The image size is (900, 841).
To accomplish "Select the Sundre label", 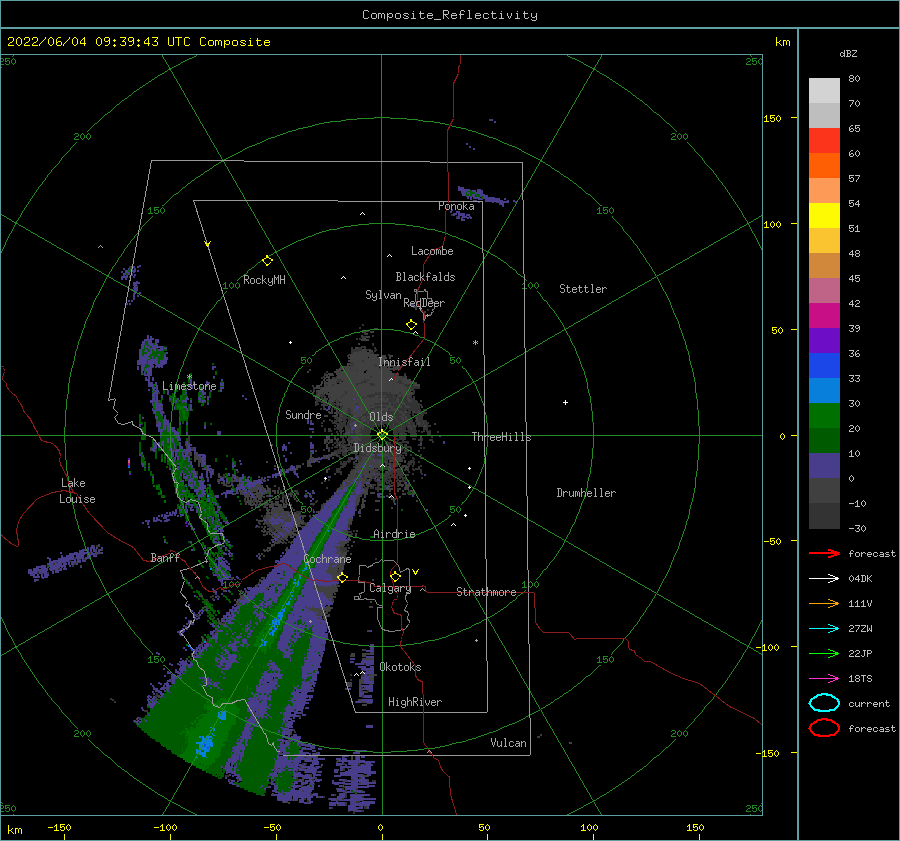I will tap(303, 414).
